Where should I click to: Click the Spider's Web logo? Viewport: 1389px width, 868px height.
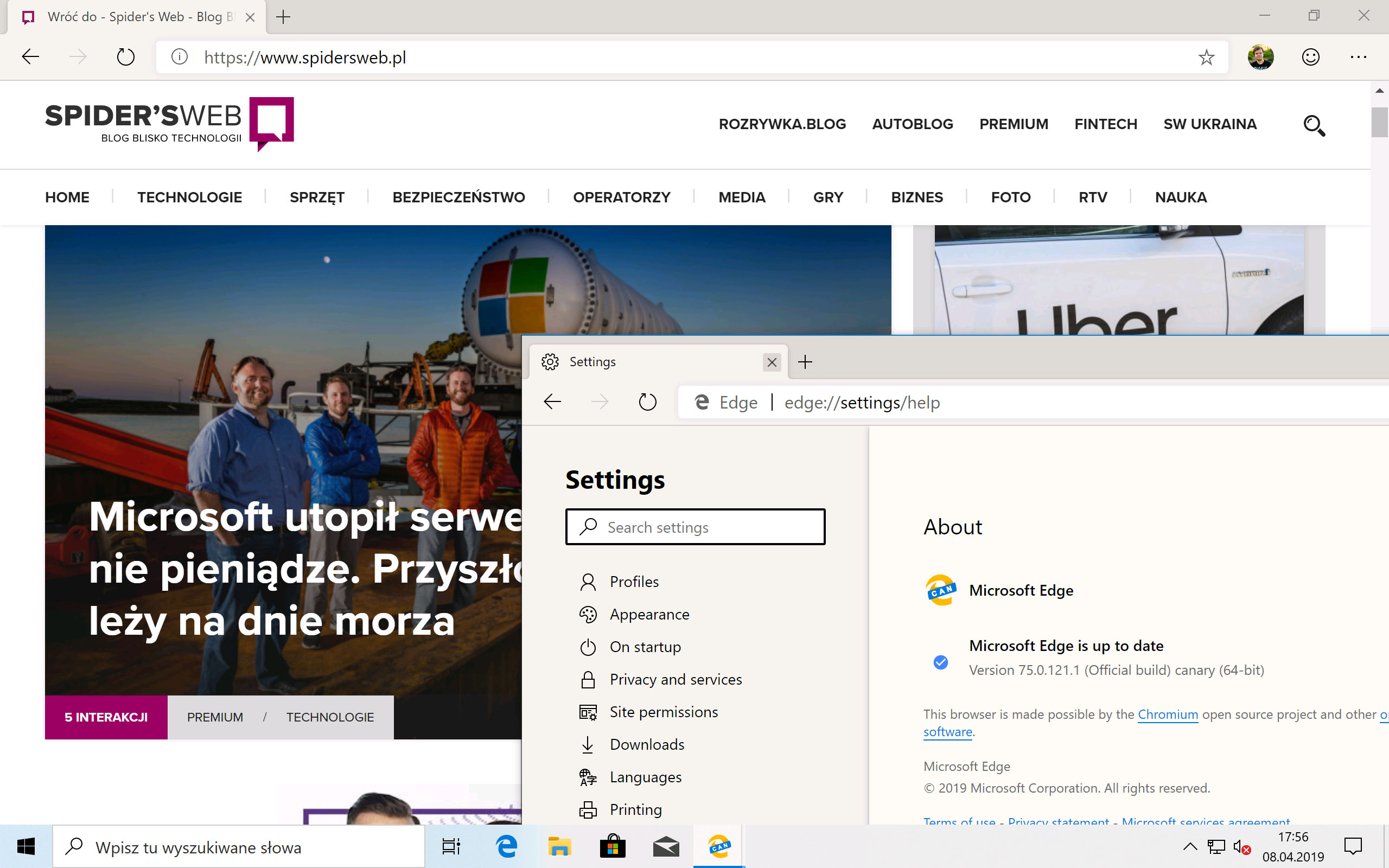coord(169,124)
